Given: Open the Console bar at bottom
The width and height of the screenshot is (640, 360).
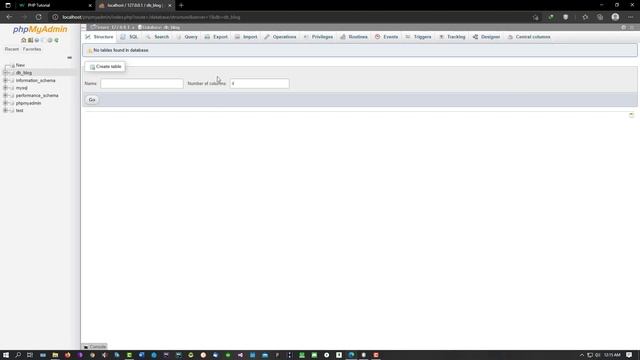Looking at the screenshot, I should tap(95, 347).
